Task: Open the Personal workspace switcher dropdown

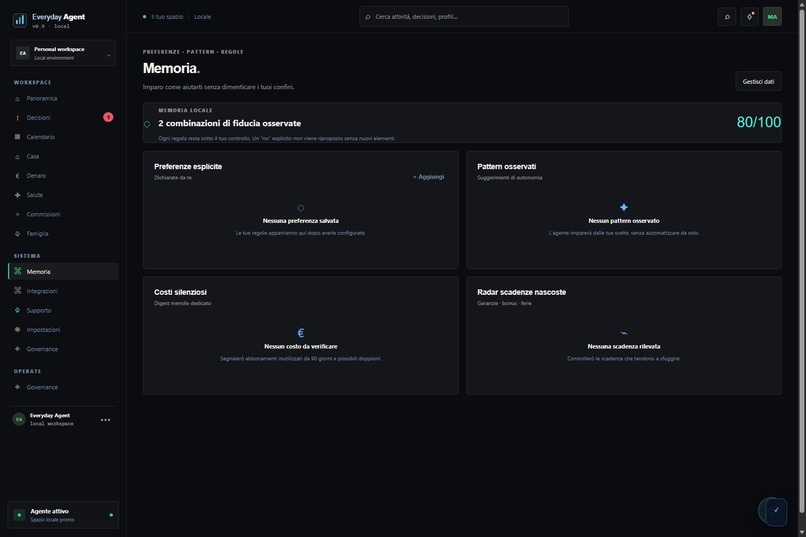Action: (x=63, y=53)
